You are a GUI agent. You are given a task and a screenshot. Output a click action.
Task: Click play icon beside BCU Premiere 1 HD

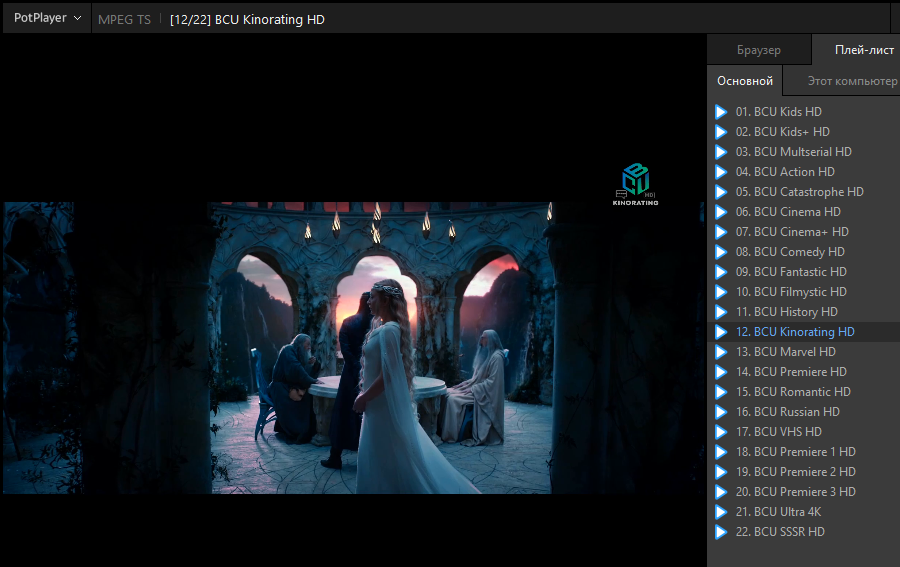[x=721, y=452]
